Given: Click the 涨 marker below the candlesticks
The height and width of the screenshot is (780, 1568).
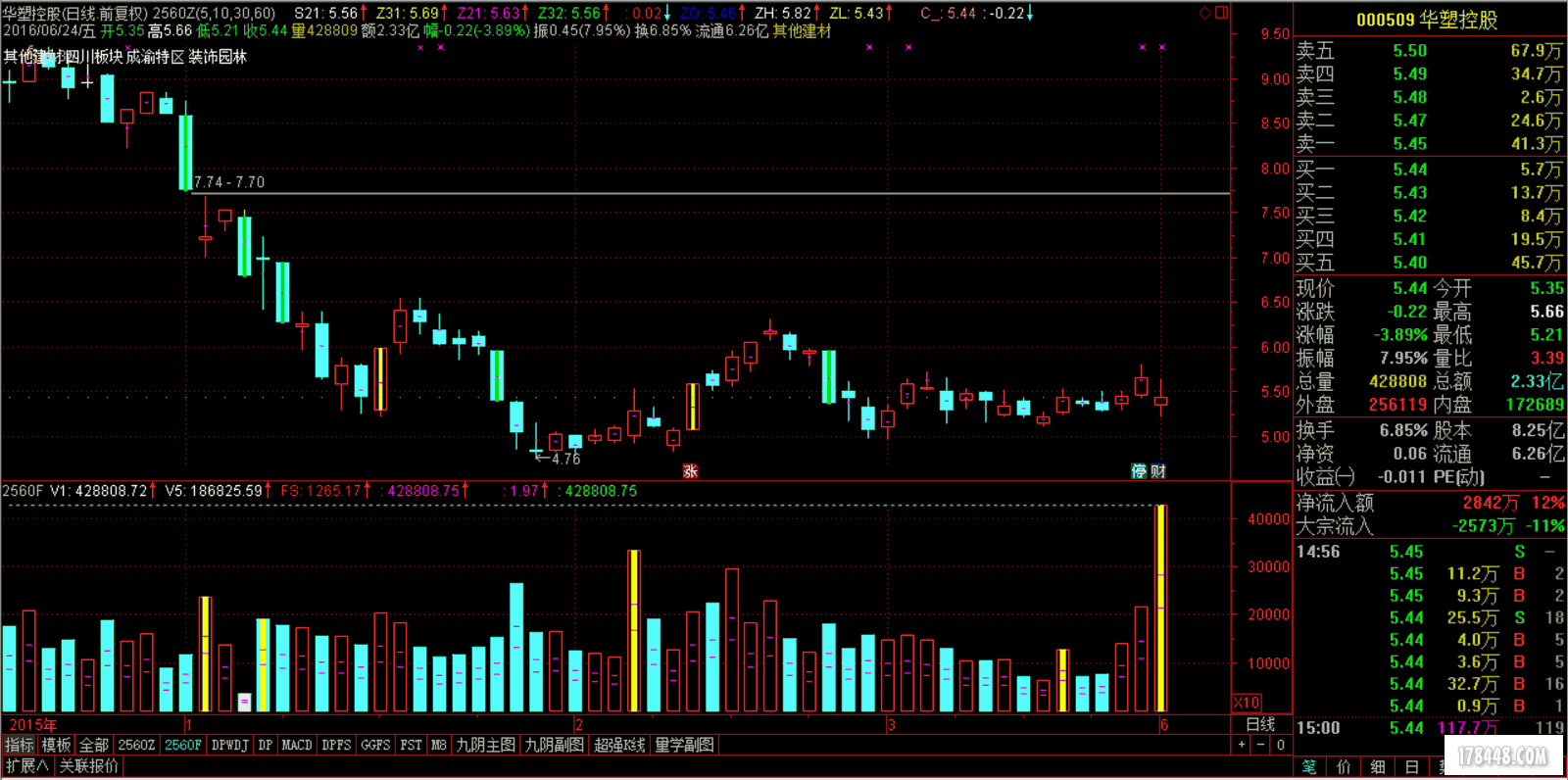Looking at the screenshot, I should 690,471.
